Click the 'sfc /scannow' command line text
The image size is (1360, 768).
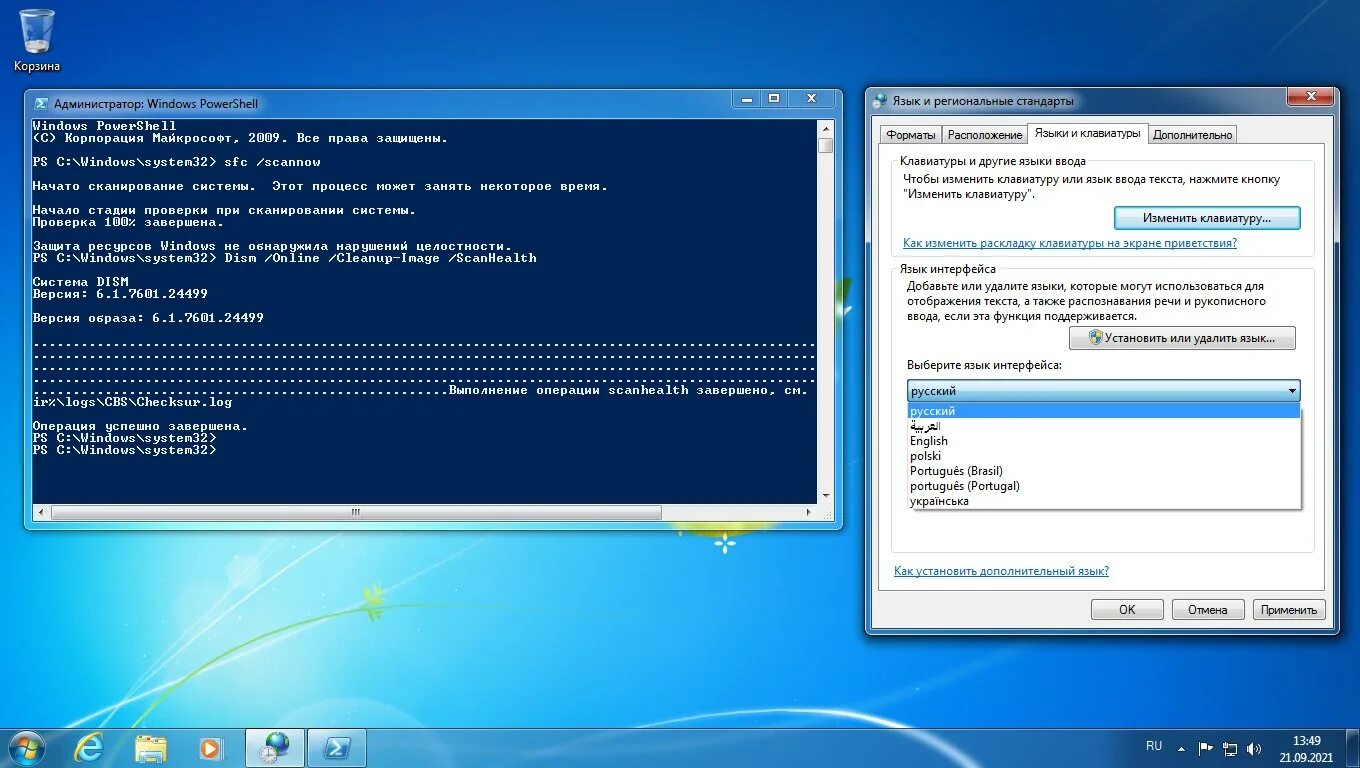coord(272,162)
